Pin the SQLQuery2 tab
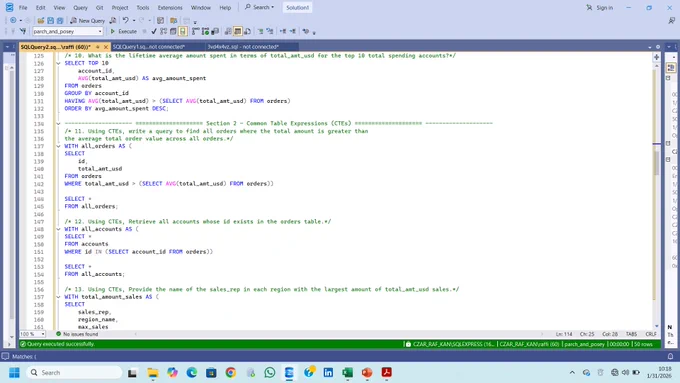This screenshot has width=680, height=383. coord(98,46)
